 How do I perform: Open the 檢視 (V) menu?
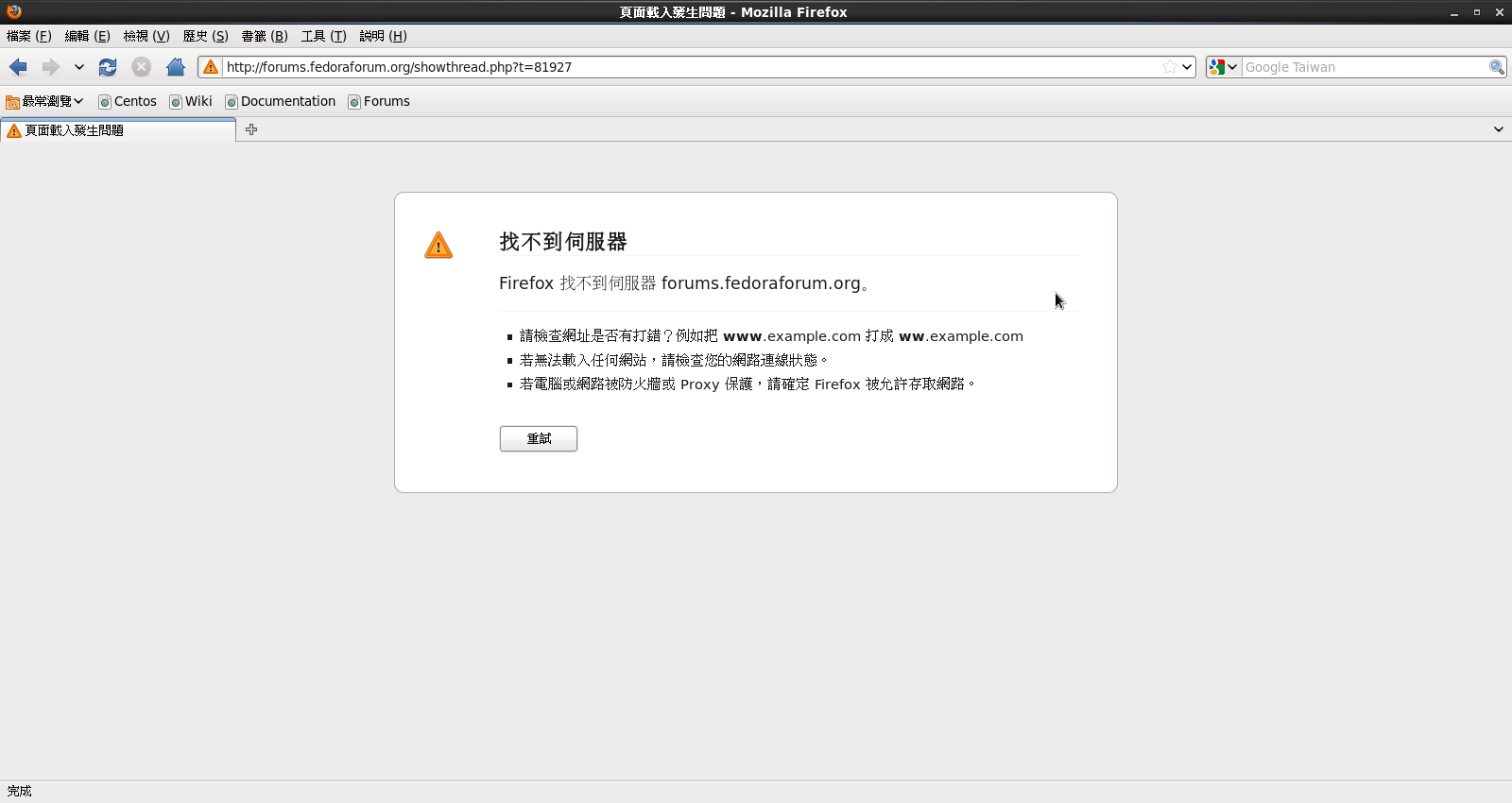coord(146,36)
